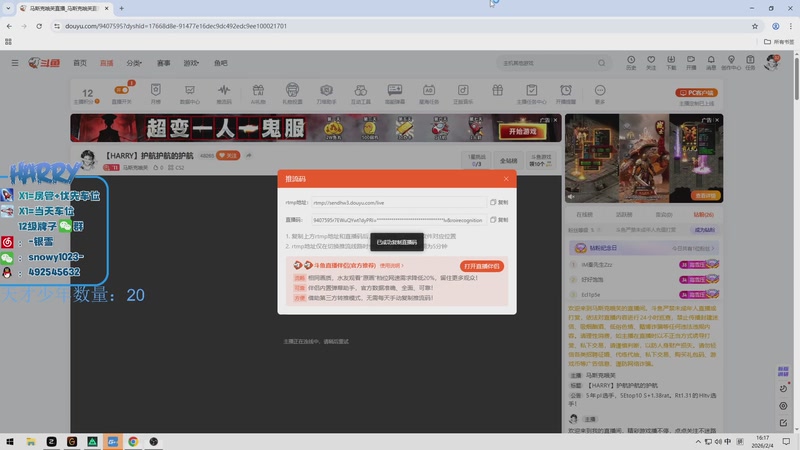Image resolution: width=800 pixels, height=450 pixels.
Task: Click the PC客户端 button
Action: (x=696, y=92)
